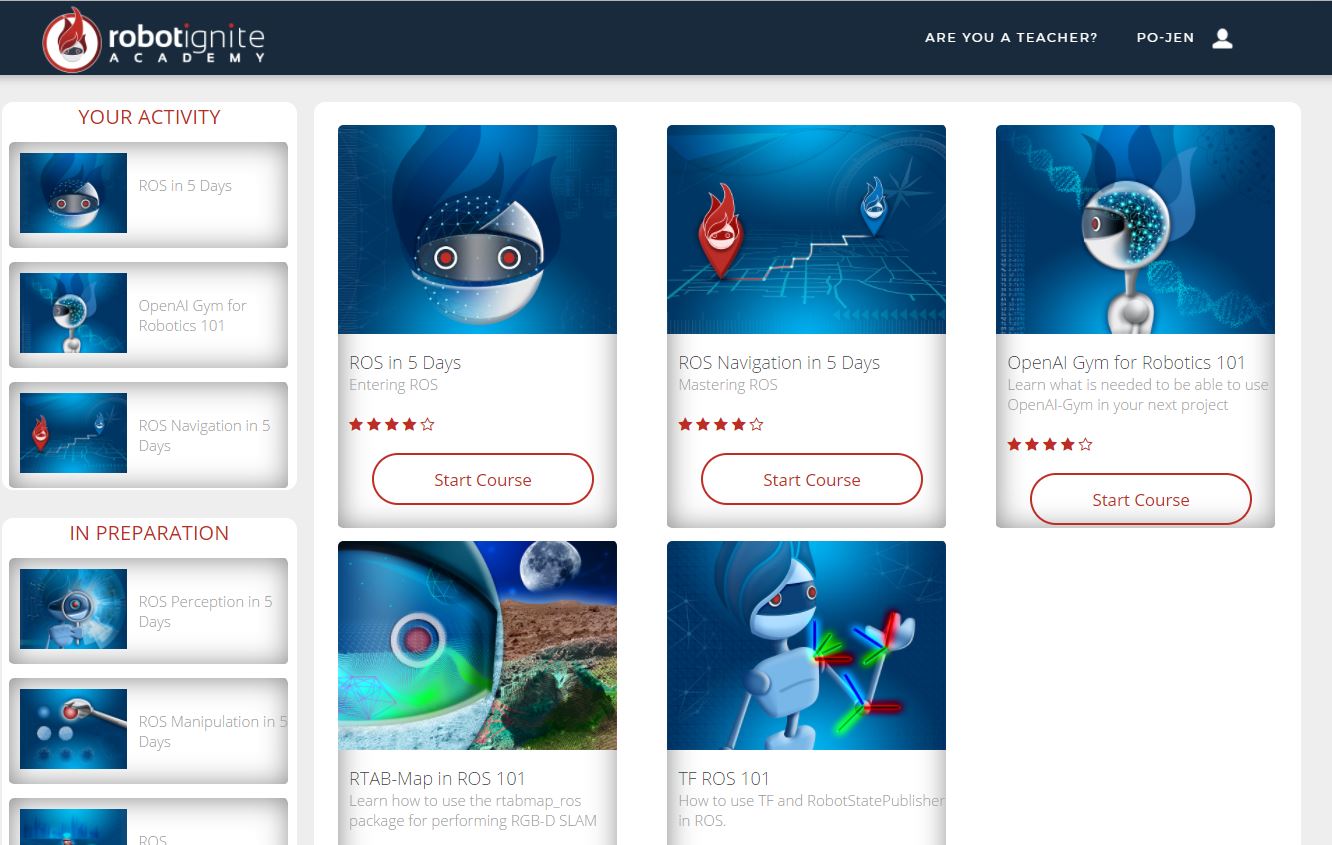This screenshot has width=1332, height=845.
Task: Select ROS Perception in 5 Days thumbnail
Action: 73,609
